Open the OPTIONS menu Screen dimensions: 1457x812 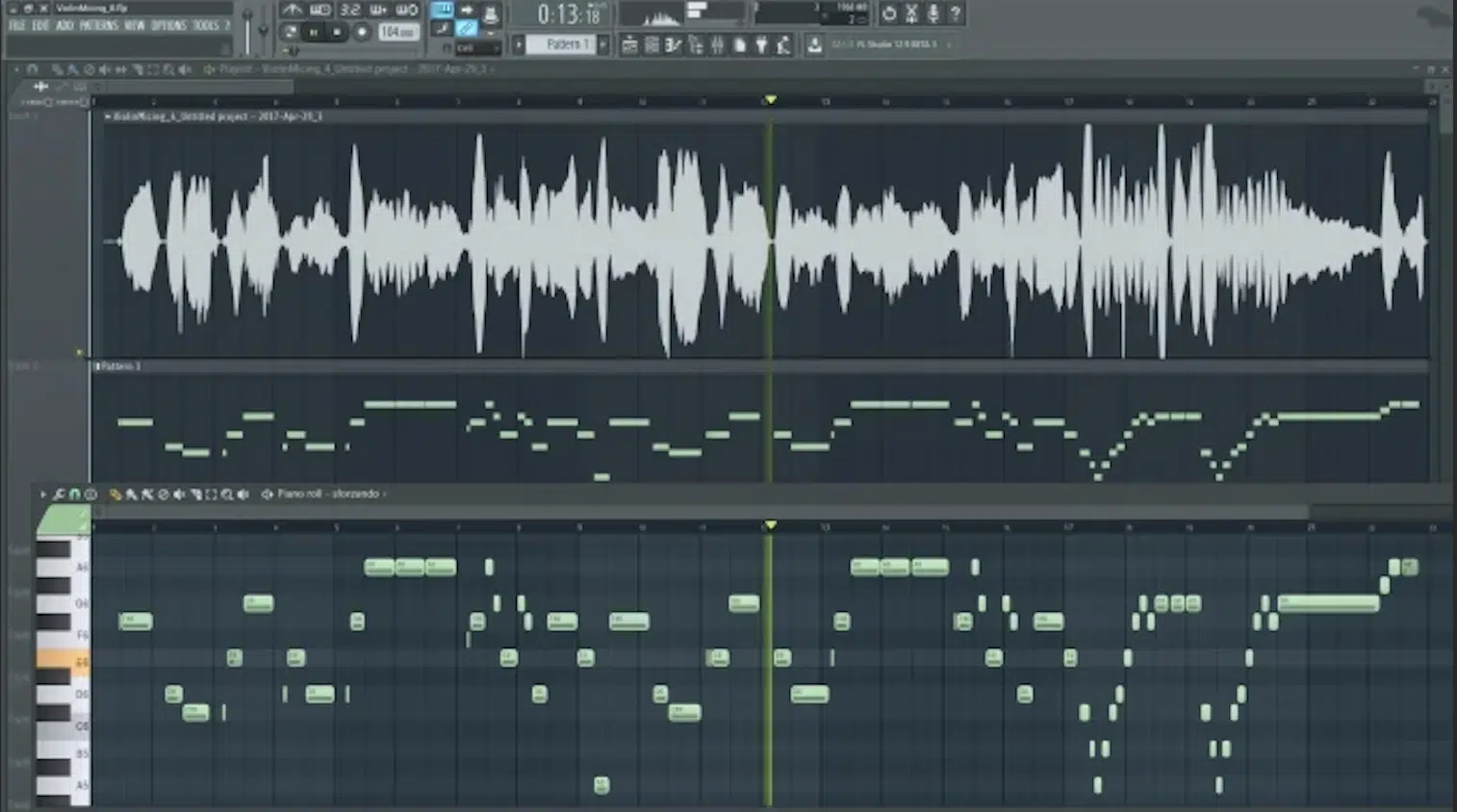[168, 25]
